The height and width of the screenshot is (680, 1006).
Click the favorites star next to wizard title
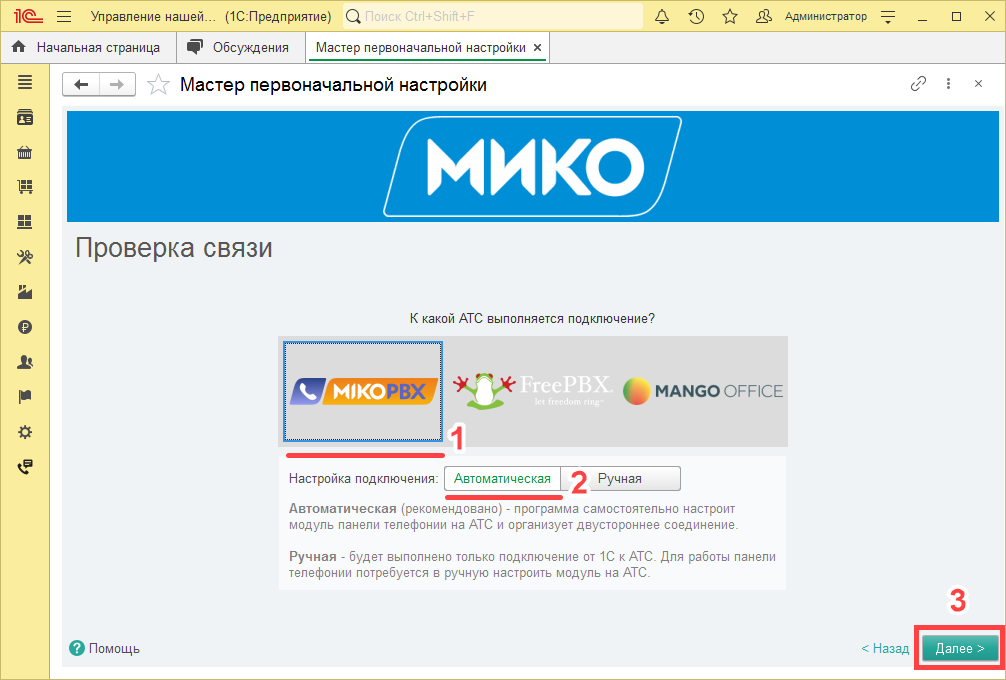click(157, 84)
